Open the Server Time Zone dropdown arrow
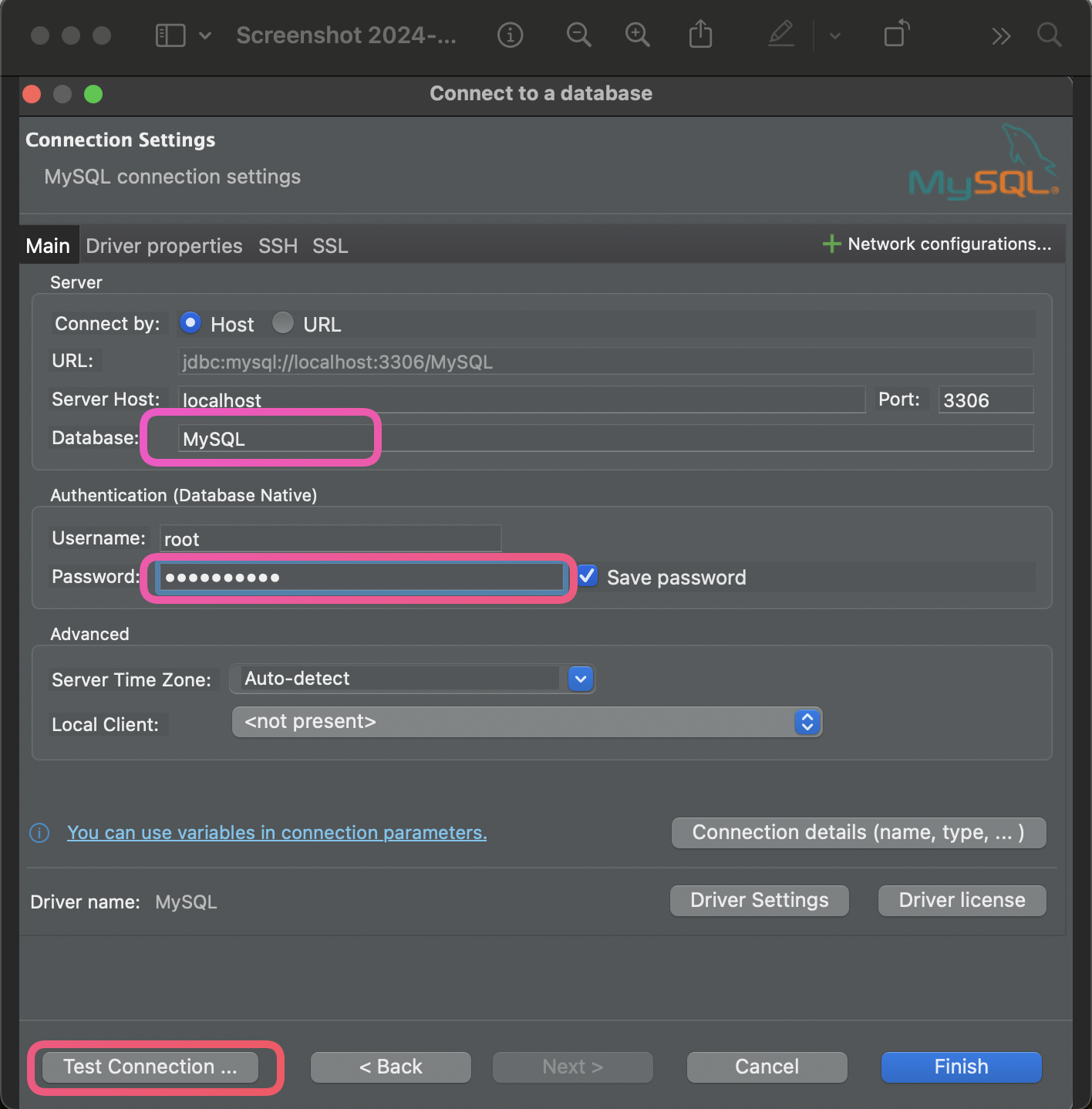1092x1109 pixels. point(581,679)
